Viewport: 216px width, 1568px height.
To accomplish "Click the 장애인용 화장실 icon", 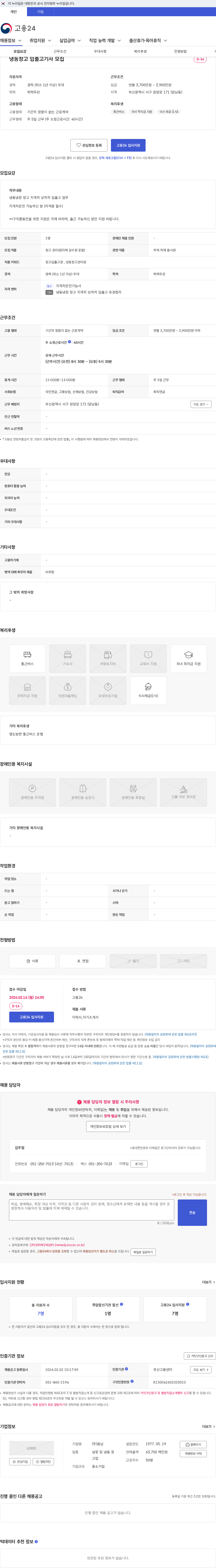I will pyautogui.click(x=133, y=792).
